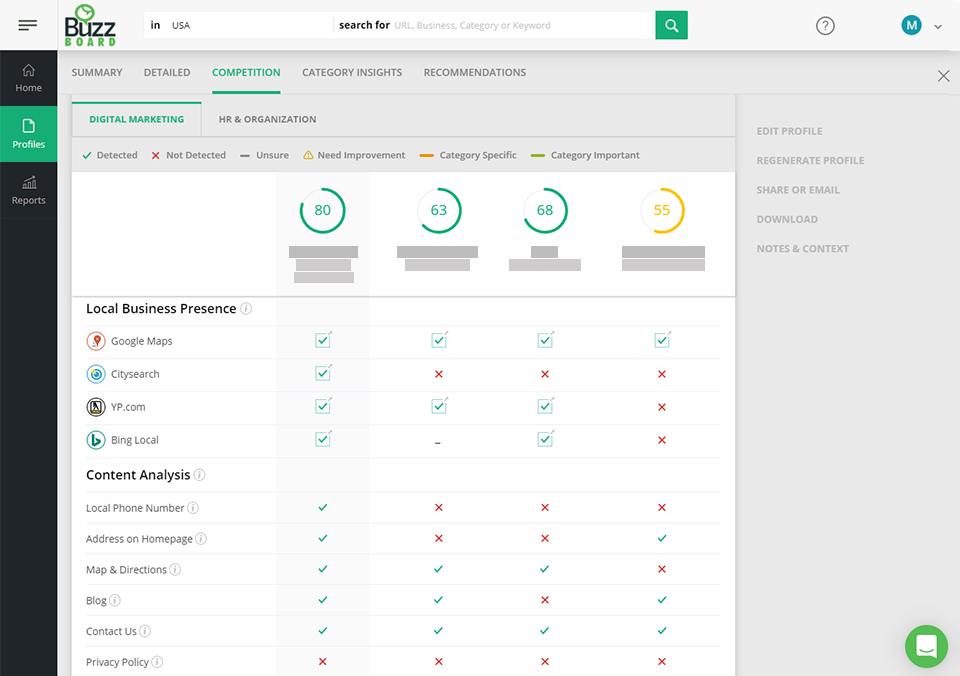Expand the user account dropdown arrow

(x=937, y=26)
